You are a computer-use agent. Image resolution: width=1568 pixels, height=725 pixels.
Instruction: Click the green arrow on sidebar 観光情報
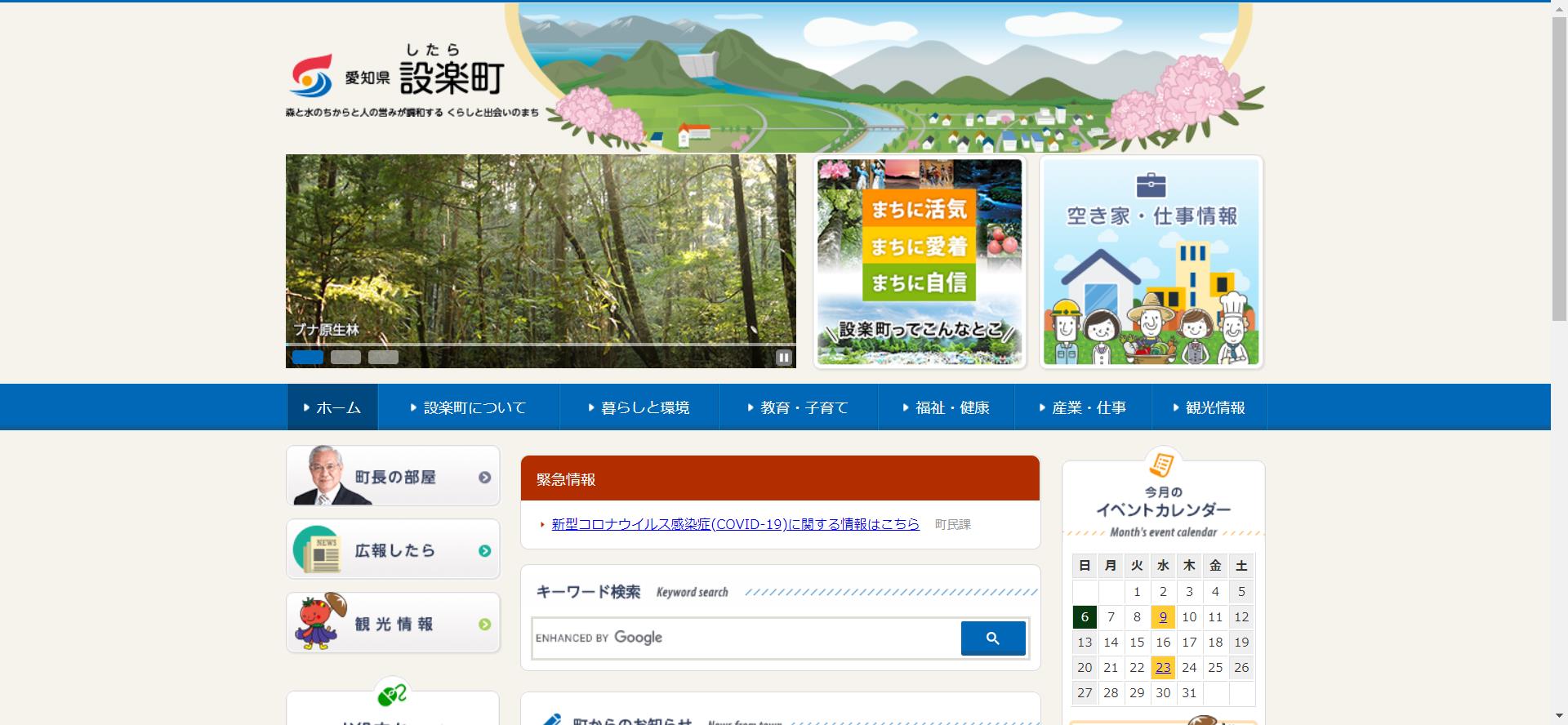[x=484, y=625]
